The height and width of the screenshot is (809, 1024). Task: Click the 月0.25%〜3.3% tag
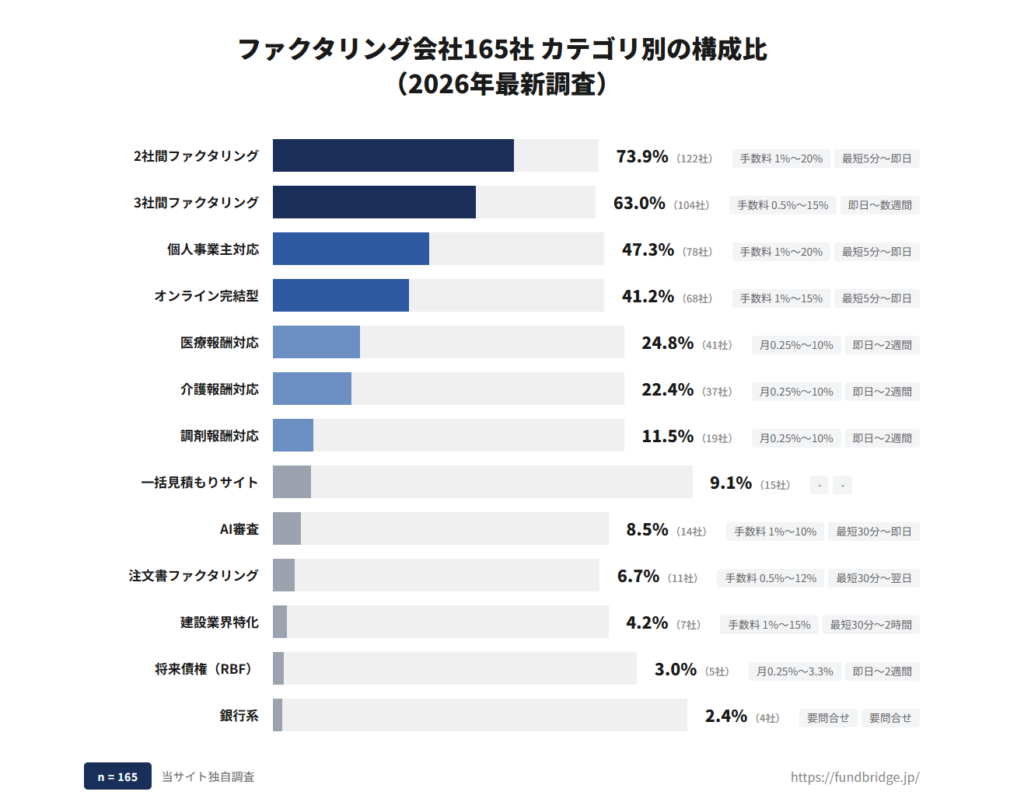[795, 671]
